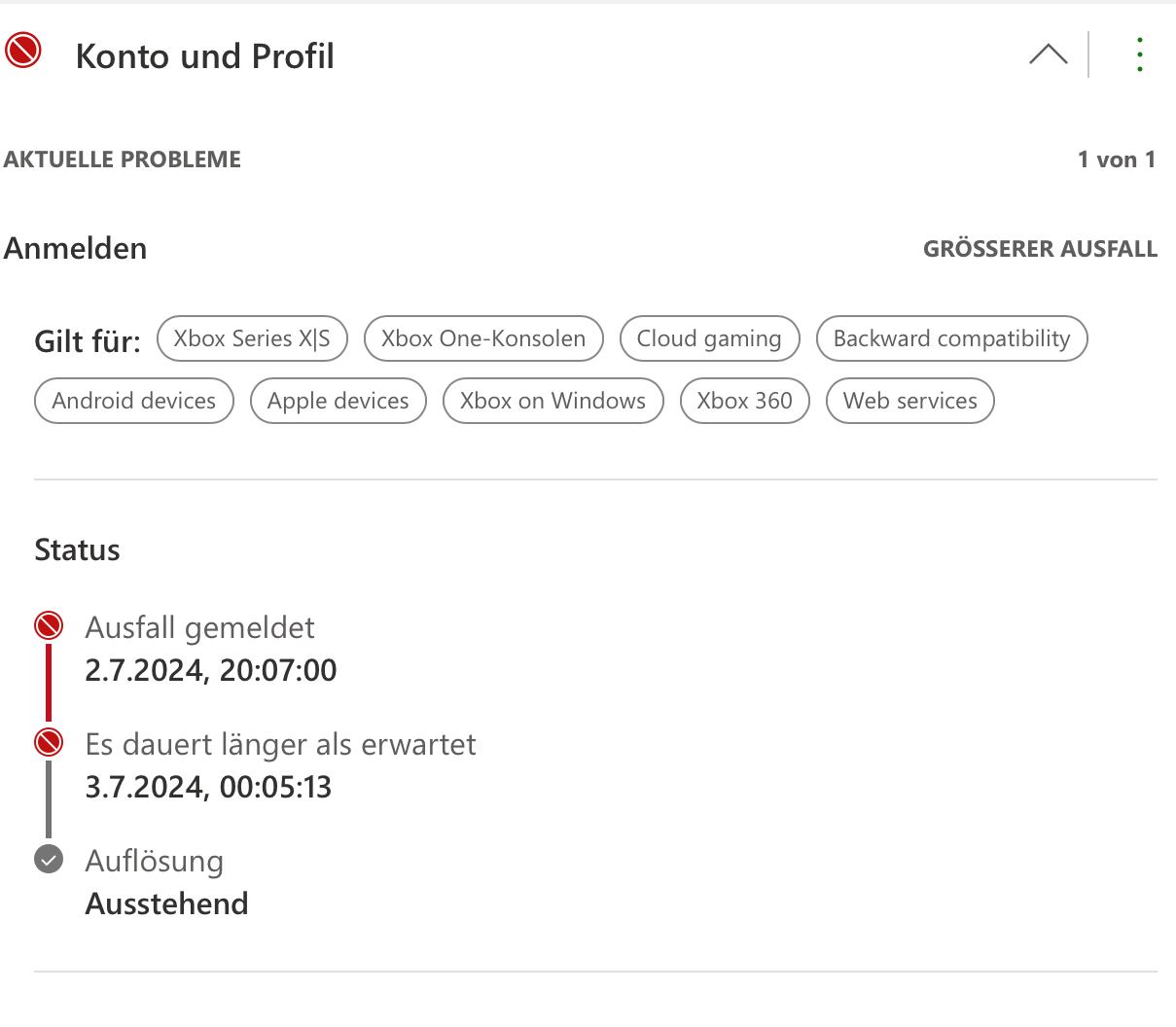Select the Xbox Series X|S tag

[x=252, y=338]
